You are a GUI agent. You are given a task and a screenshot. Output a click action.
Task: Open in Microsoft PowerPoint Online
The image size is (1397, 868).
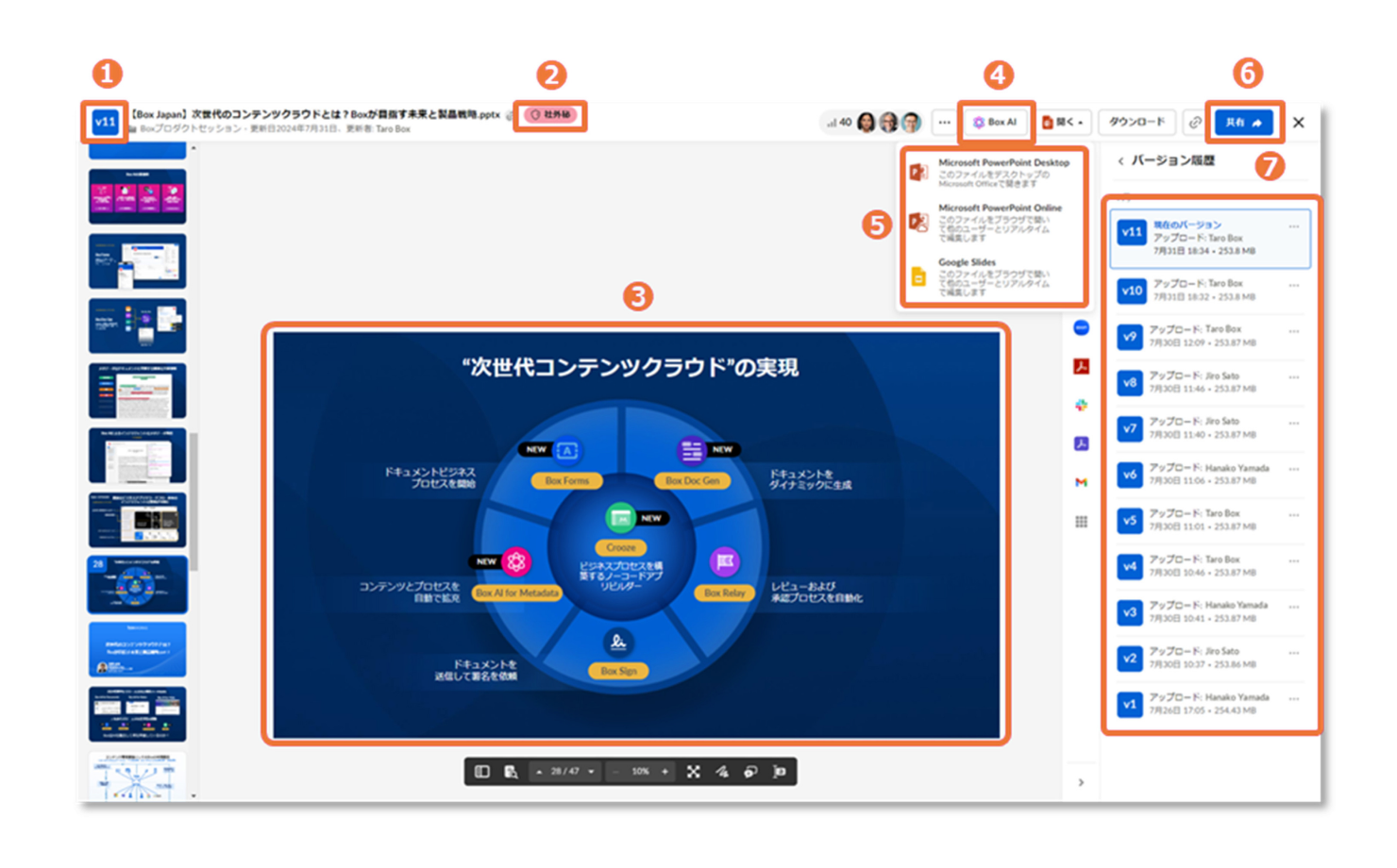pyautogui.click(x=996, y=223)
